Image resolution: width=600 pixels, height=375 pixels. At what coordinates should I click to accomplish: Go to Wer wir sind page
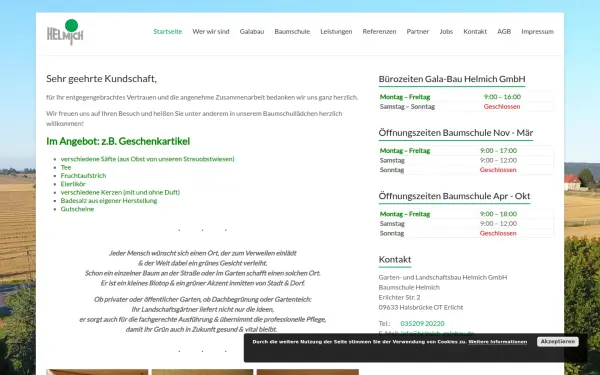[x=211, y=31]
